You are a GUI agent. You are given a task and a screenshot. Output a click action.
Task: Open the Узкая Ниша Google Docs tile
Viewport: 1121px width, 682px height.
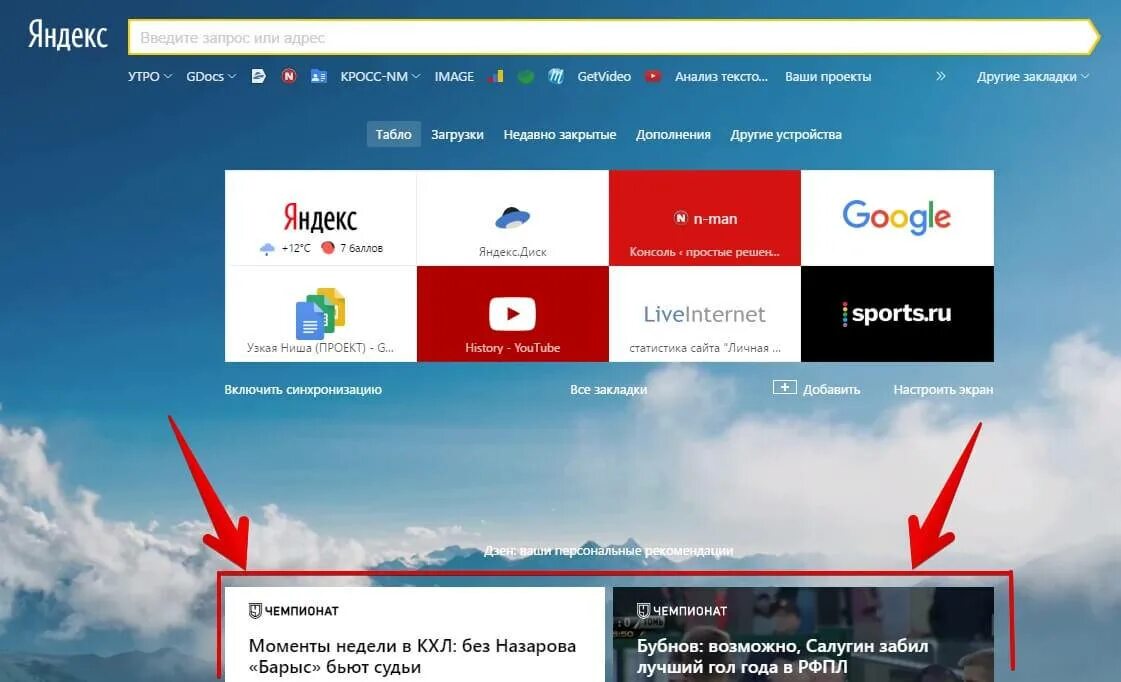click(x=320, y=314)
